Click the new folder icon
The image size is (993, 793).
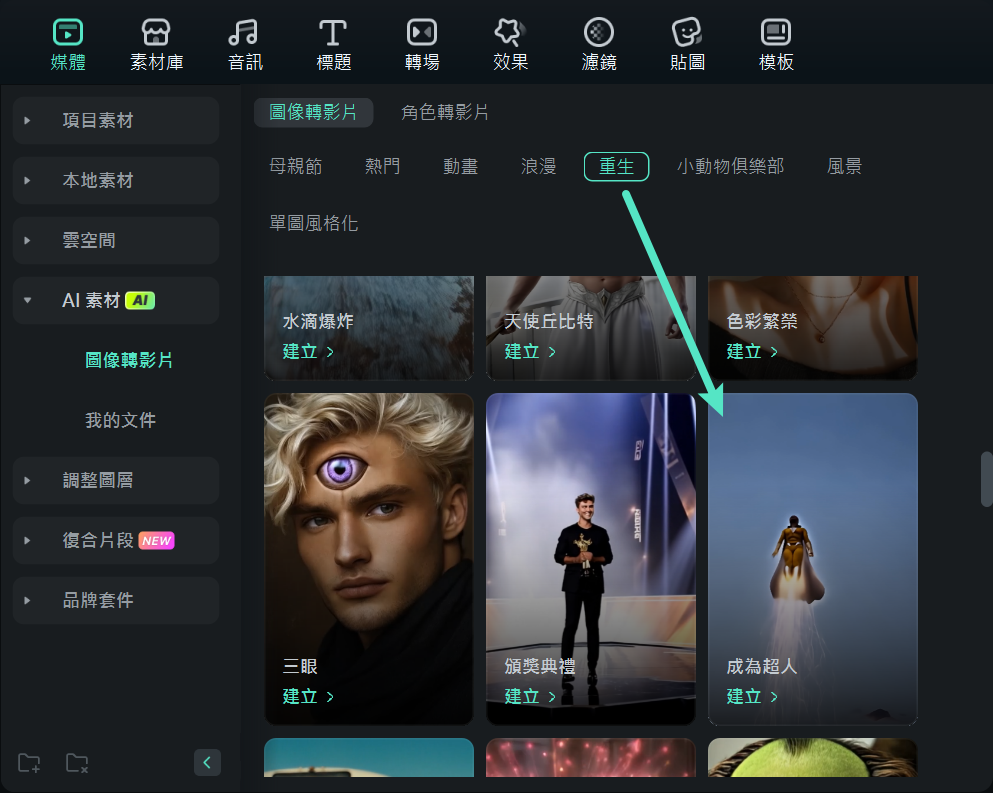point(29,763)
